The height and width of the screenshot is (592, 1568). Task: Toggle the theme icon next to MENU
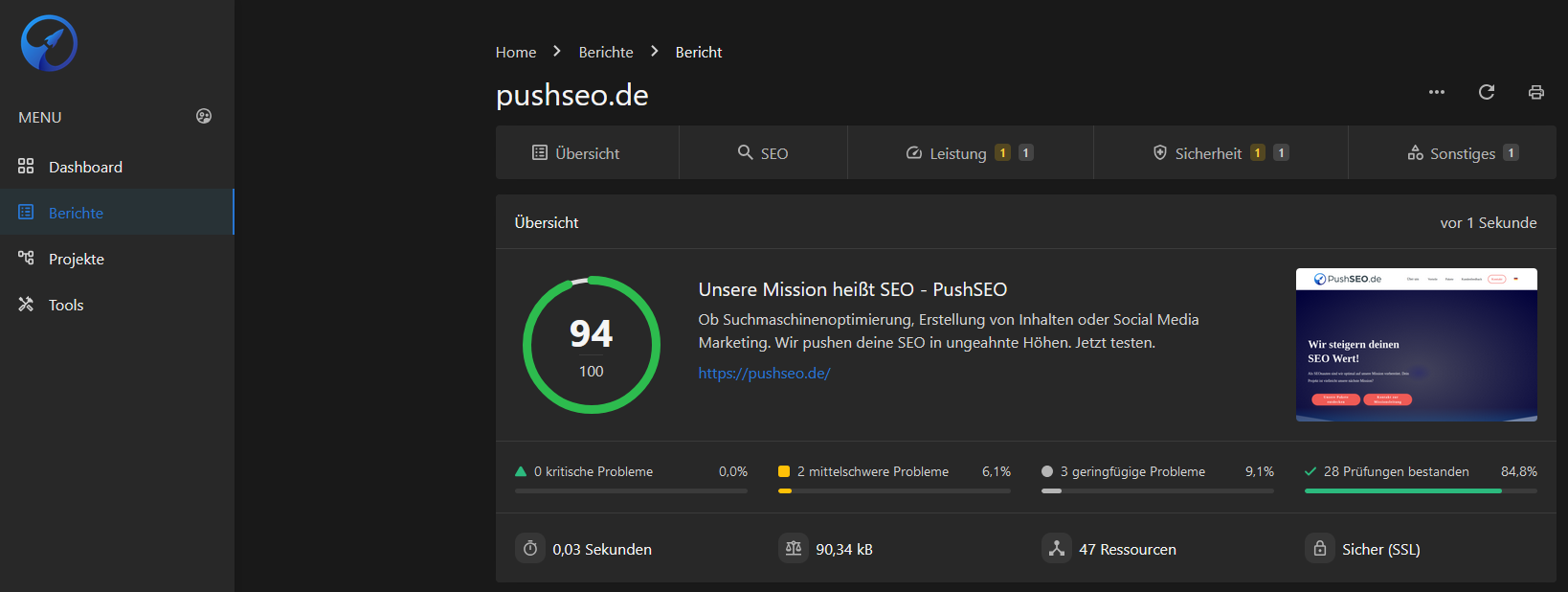[x=204, y=116]
